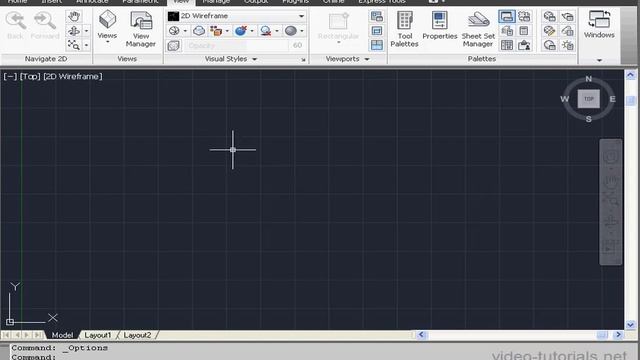Toggle the Properties palette
Viewport: 640px width, 360px height.
tap(440, 25)
